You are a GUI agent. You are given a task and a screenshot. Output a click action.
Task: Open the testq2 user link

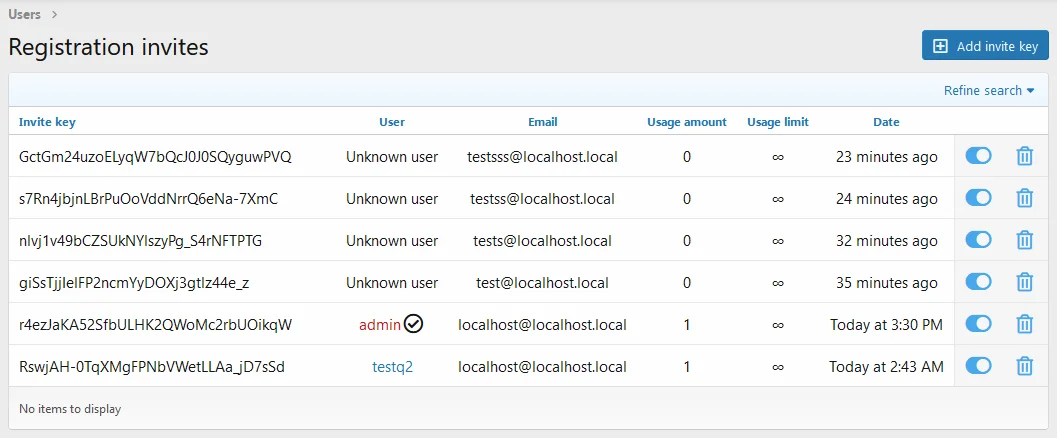point(392,367)
